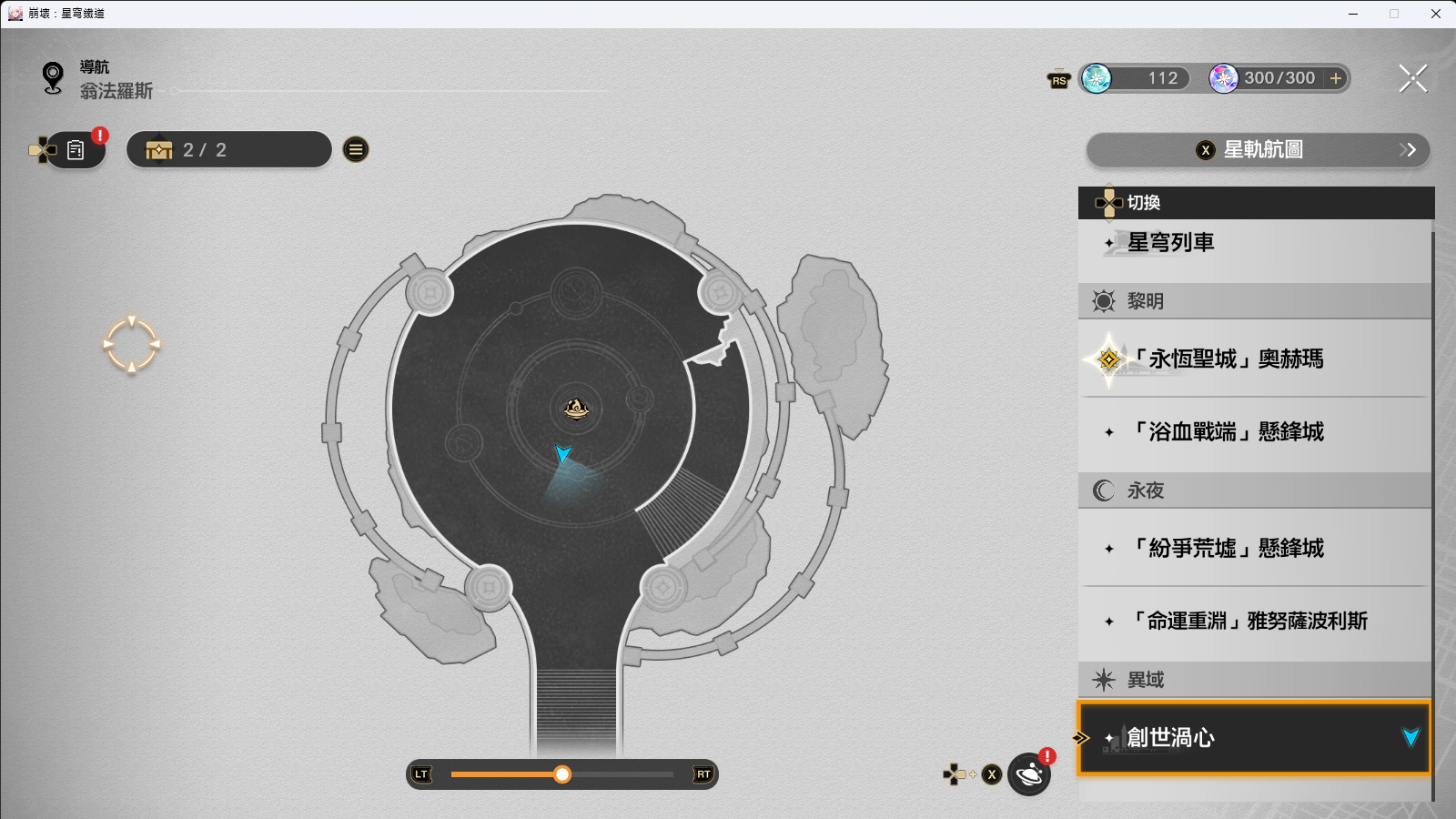Open the map legend list icon
Viewport: 1456px width, 819px height.
[356, 149]
